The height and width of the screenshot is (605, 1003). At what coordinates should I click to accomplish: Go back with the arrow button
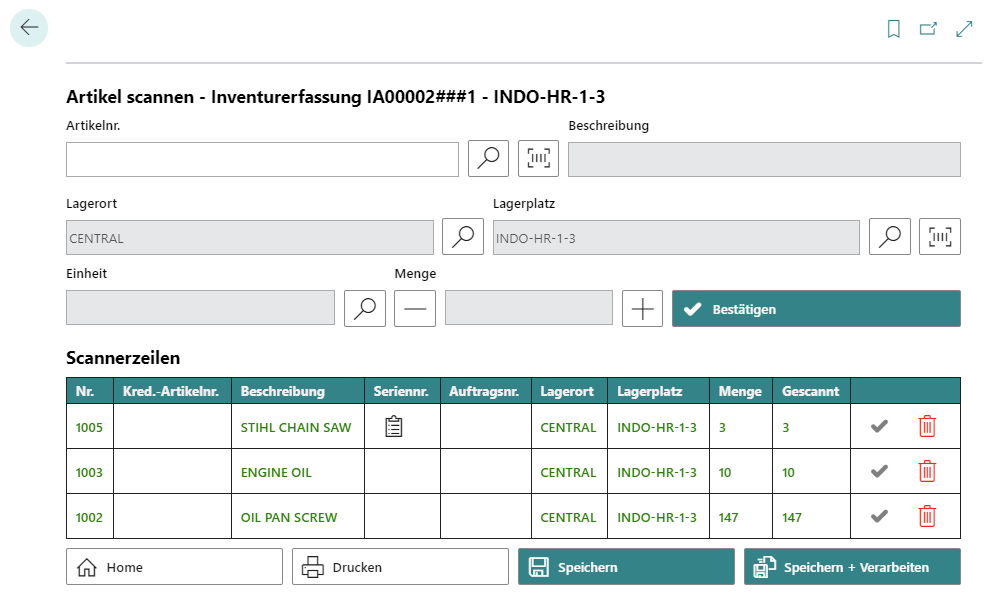tap(29, 28)
